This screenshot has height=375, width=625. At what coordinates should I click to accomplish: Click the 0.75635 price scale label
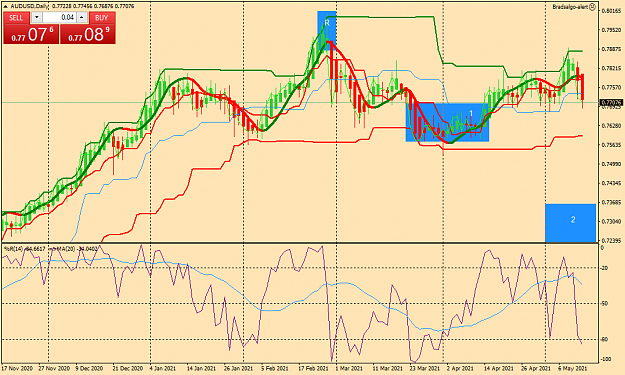pyautogui.click(x=612, y=145)
